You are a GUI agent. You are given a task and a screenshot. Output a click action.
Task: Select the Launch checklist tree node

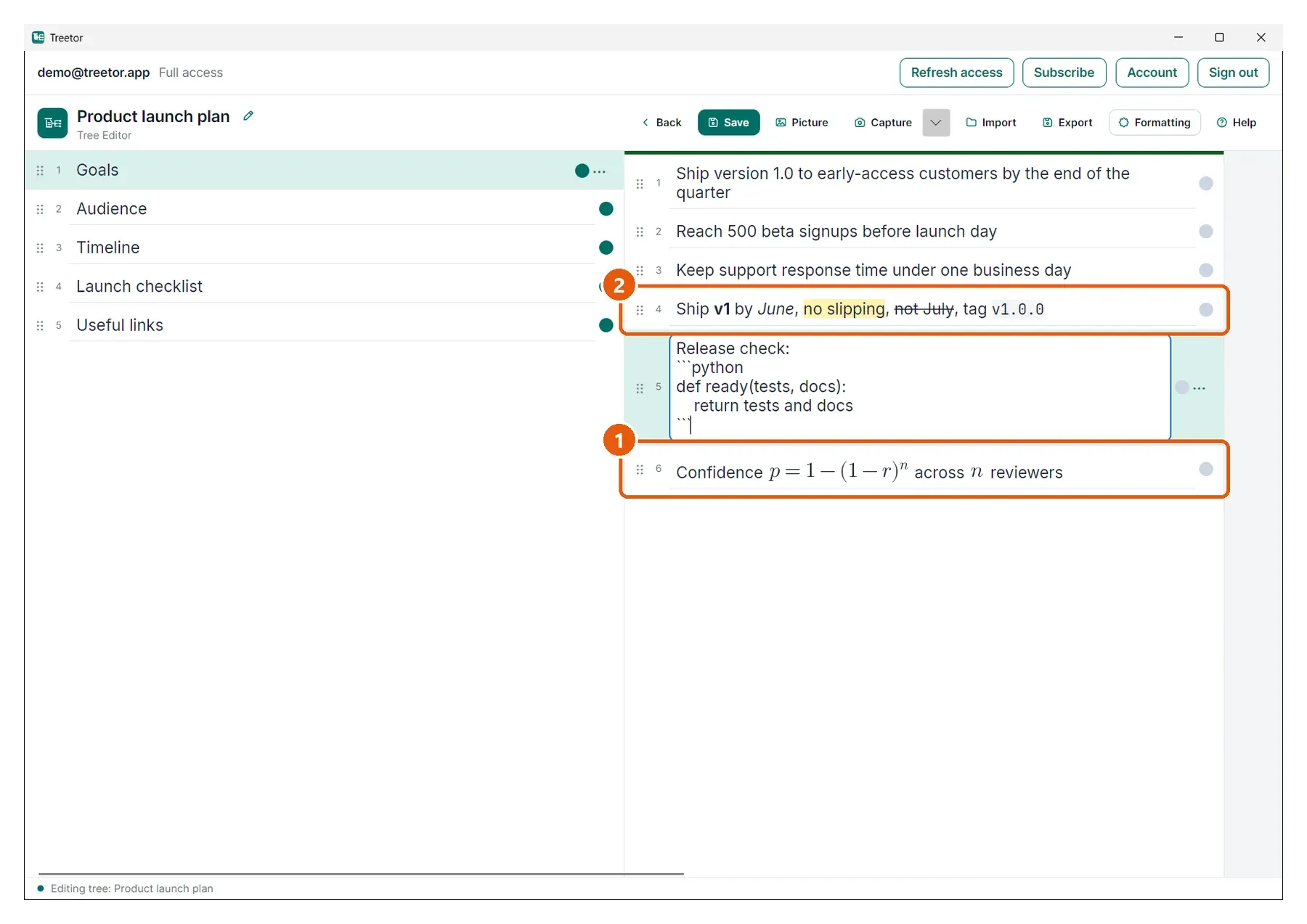click(x=324, y=287)
